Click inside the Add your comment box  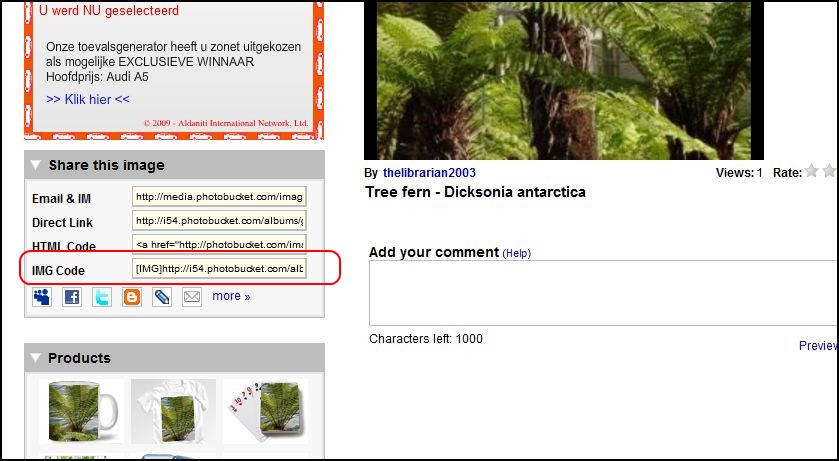tap(604, 293)
